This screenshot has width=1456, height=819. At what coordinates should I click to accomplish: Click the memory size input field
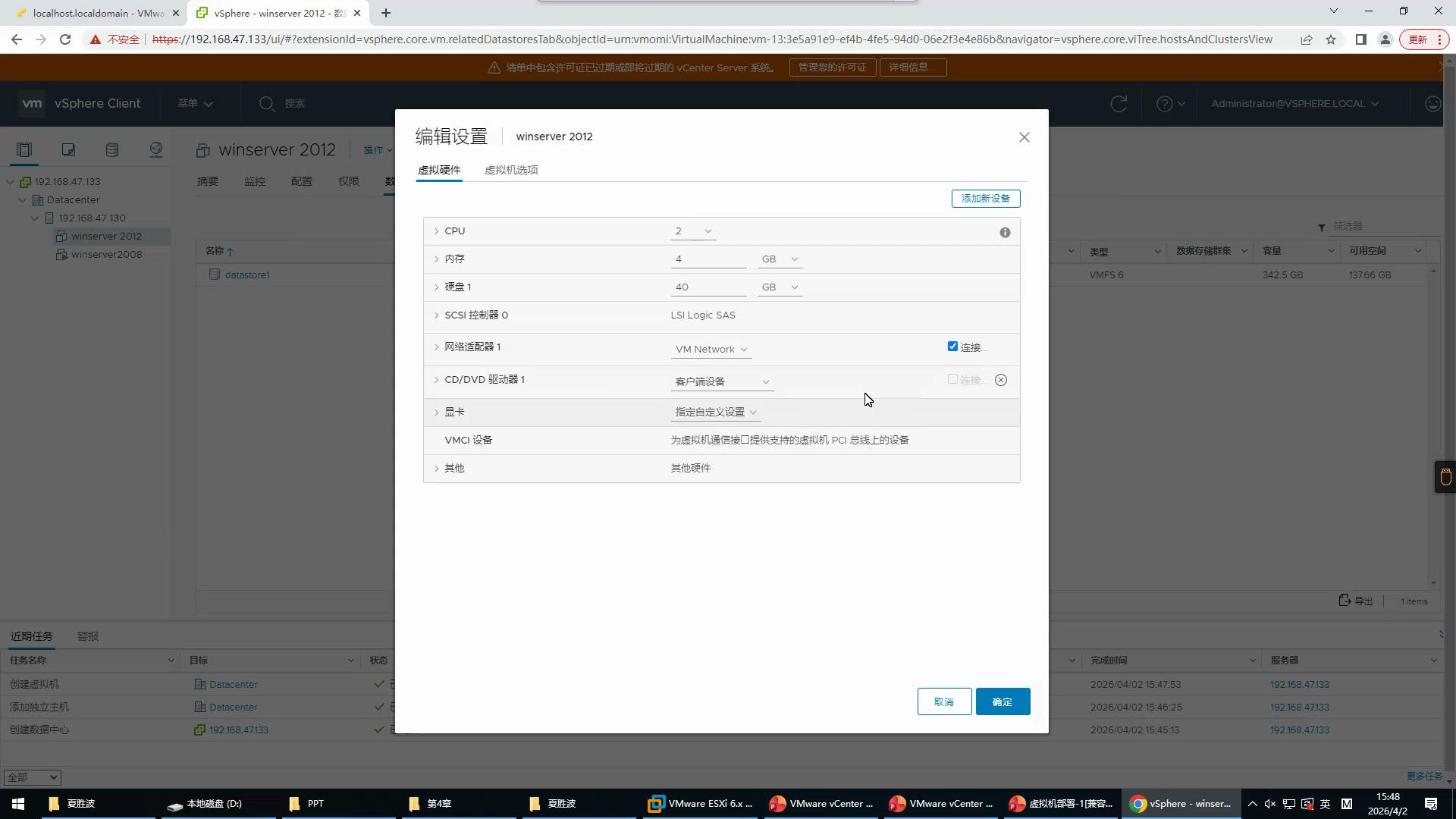708,259
